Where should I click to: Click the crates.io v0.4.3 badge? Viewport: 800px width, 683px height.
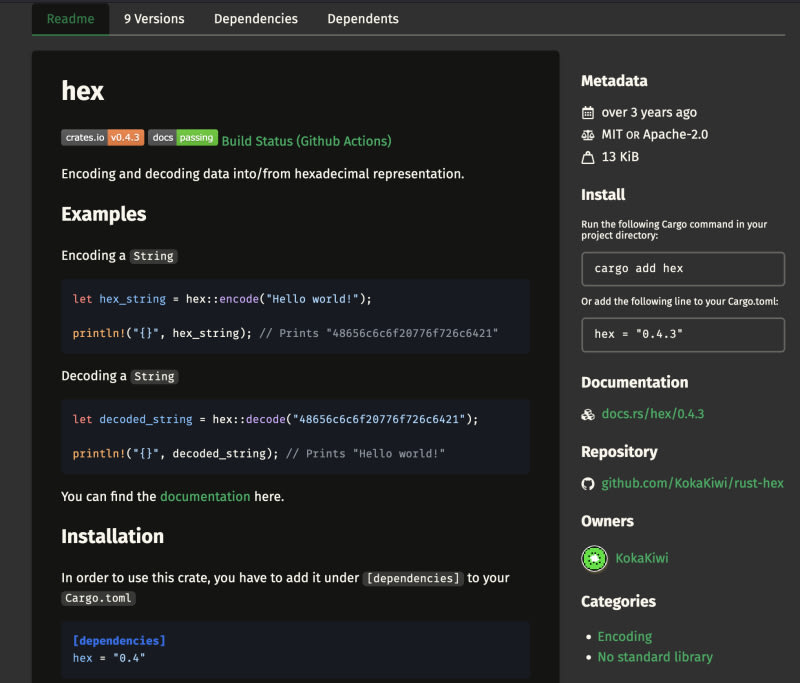pyautogui.click(x=102, y=138)
